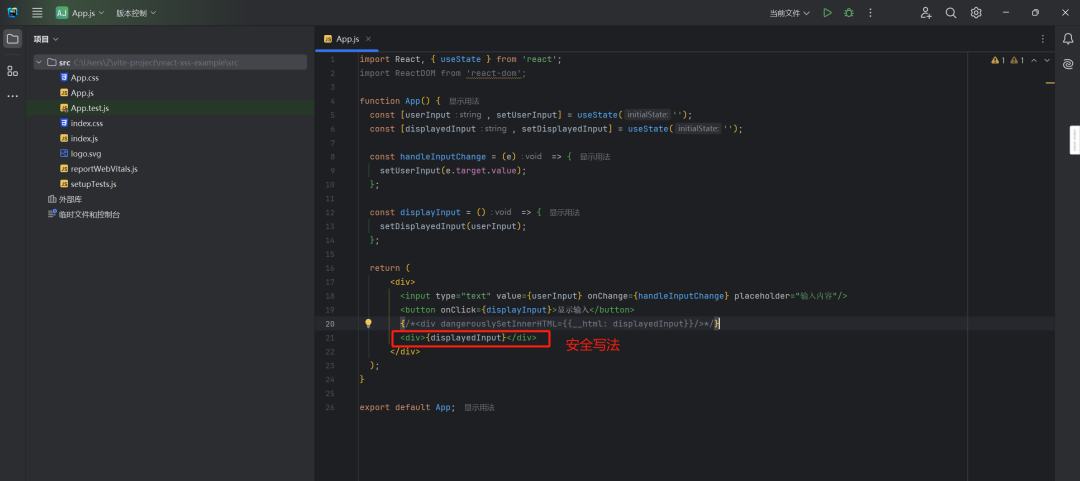Click 显示用法 hint next to handleInputChange

point(595,157)
